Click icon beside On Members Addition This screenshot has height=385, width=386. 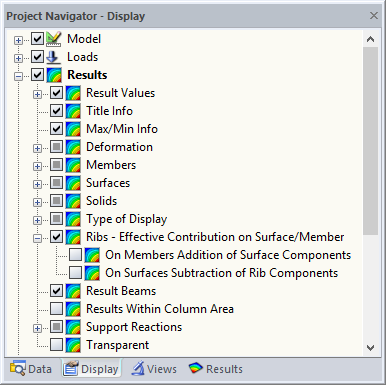[x=92, y=255]
